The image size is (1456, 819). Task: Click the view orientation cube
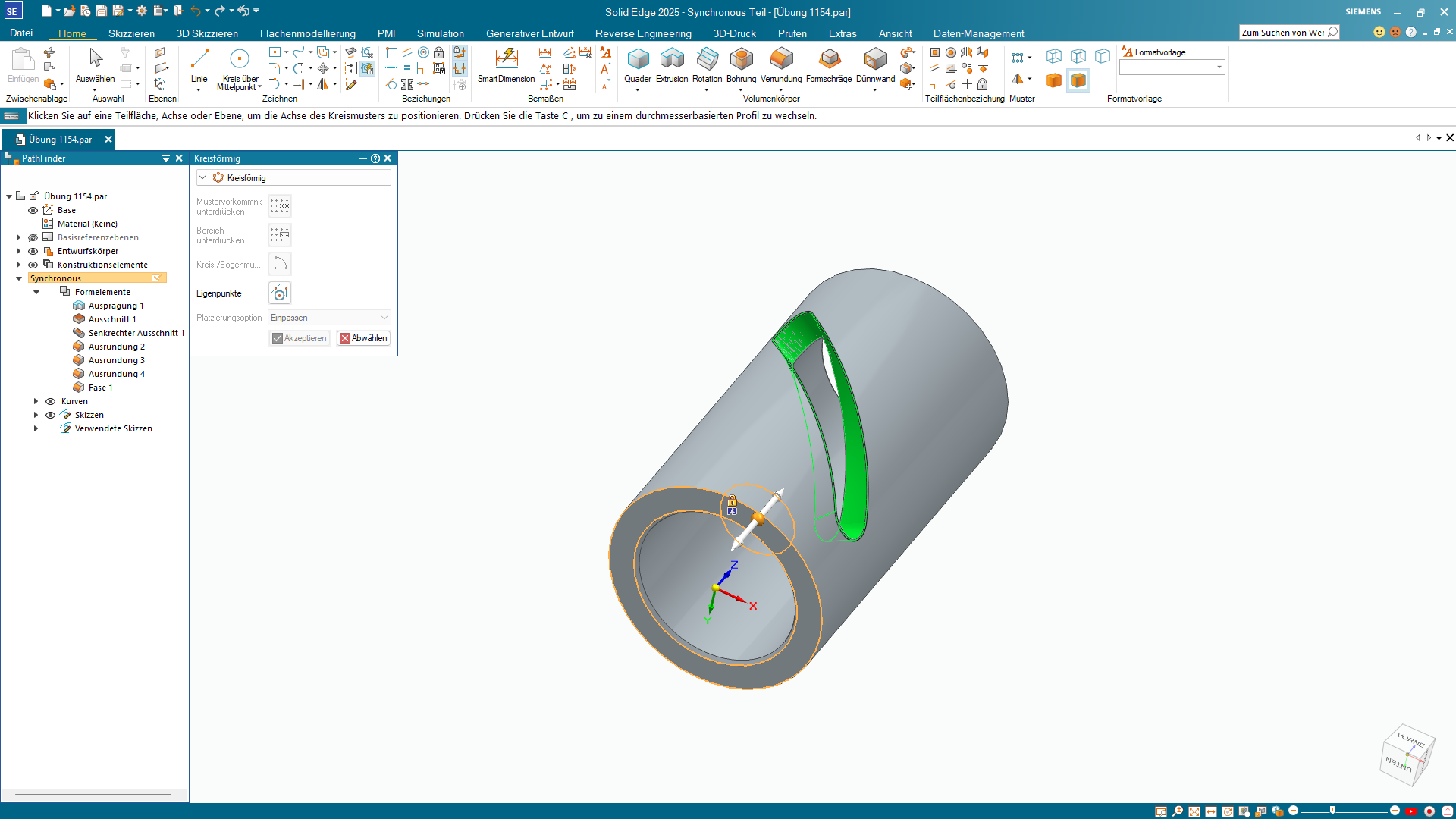pyautogui.click(x=1407, y=755)
